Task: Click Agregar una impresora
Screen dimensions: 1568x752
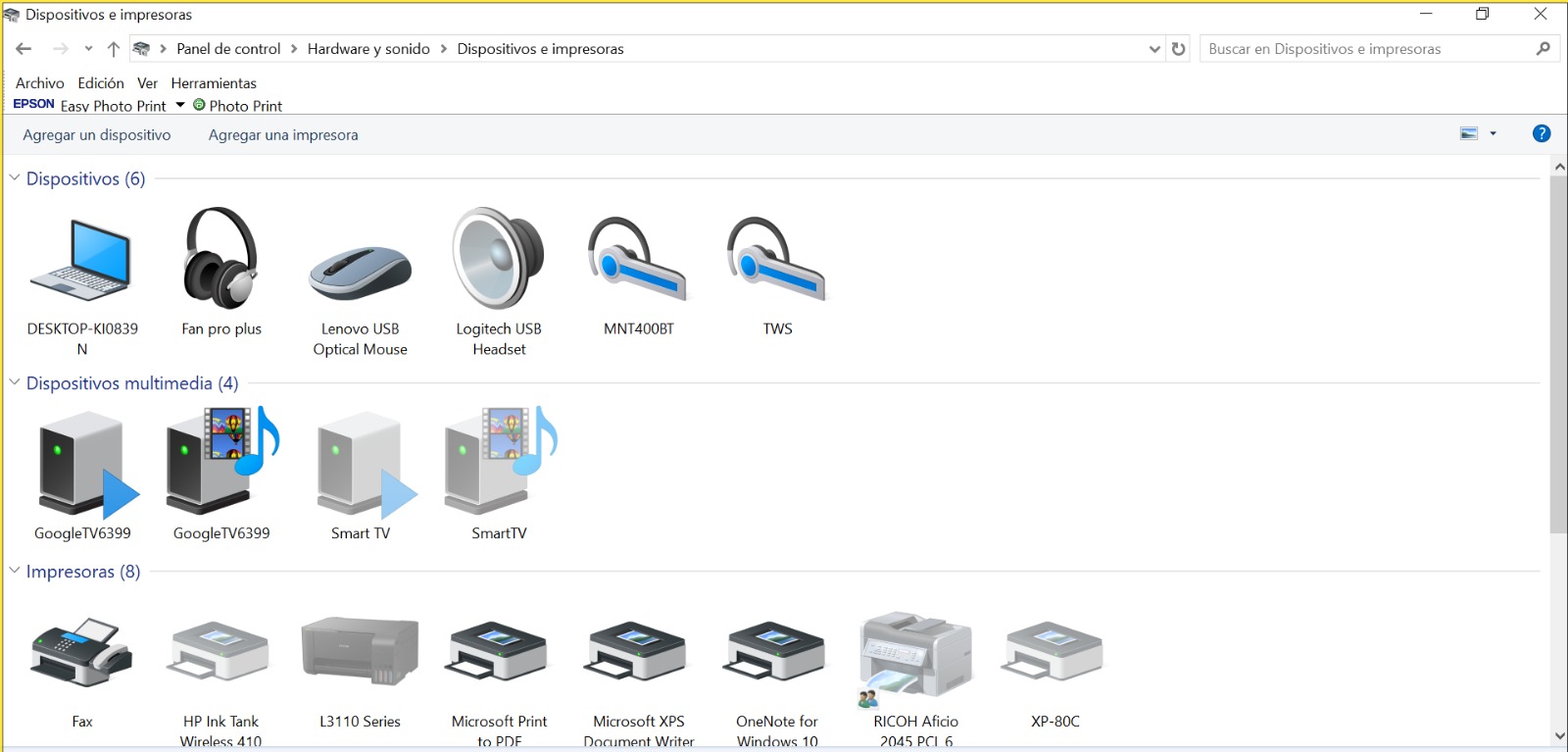Action: click(x=283, y=135)
